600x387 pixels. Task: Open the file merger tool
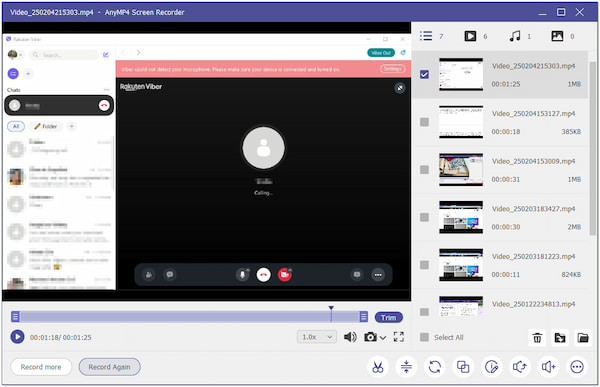pos(463,367)
